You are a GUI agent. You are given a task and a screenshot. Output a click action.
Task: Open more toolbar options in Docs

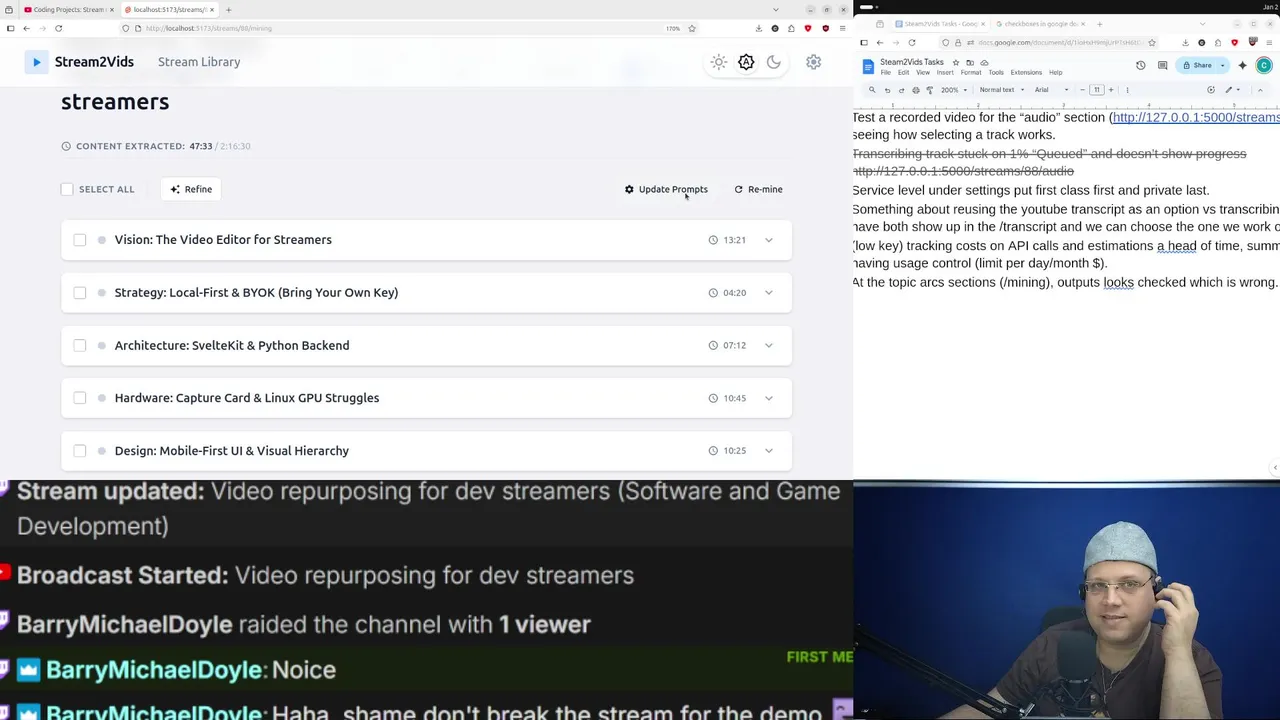(1127, 90)
